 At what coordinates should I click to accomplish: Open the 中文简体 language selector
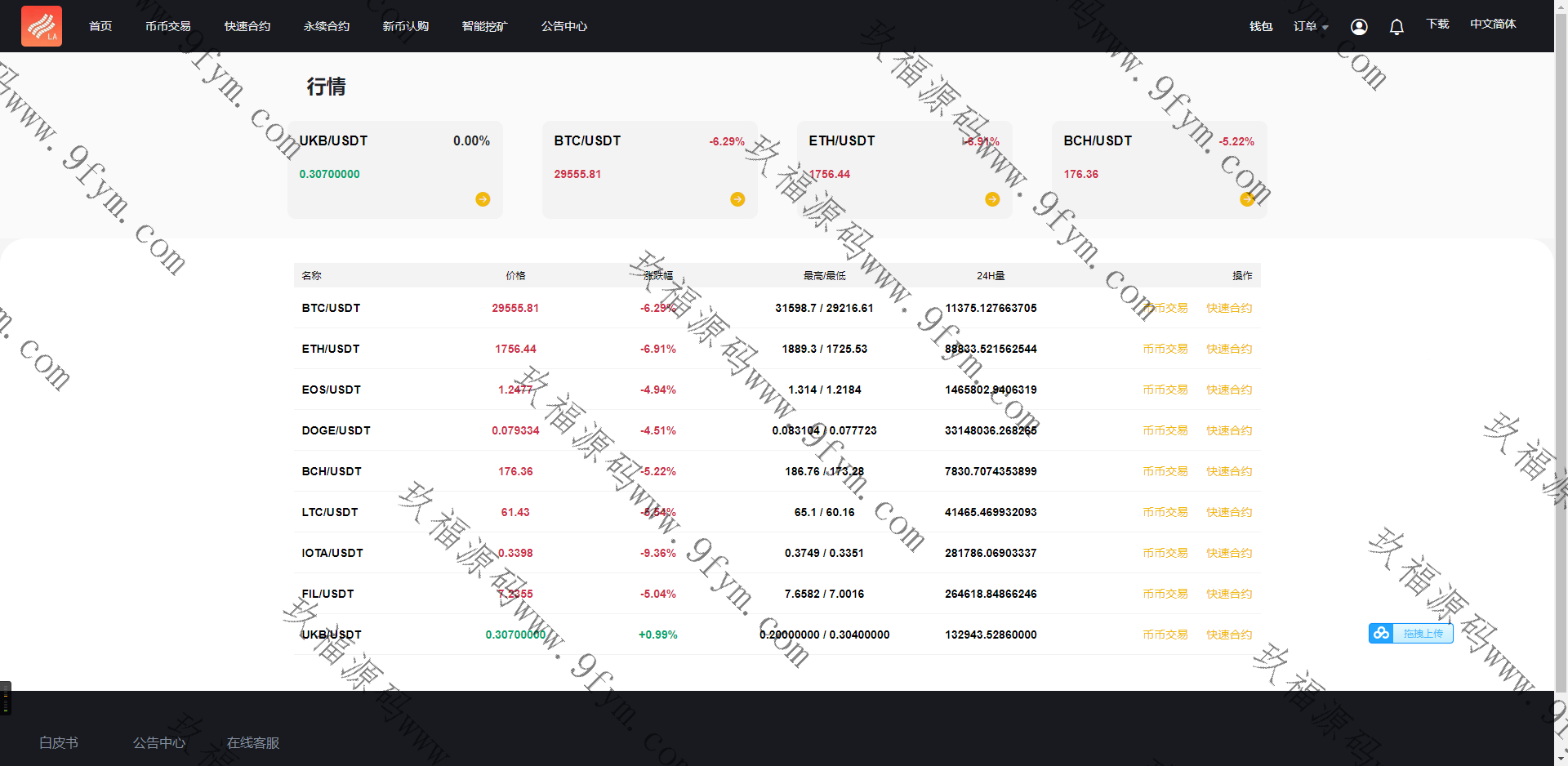[x=1493, y=24]
